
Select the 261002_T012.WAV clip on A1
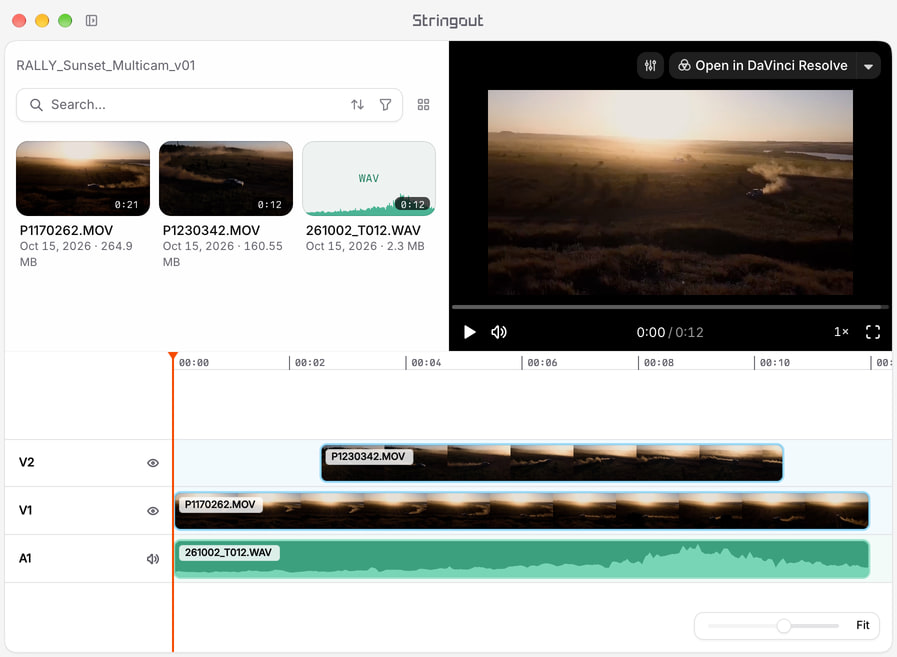(x=522, y=559)
